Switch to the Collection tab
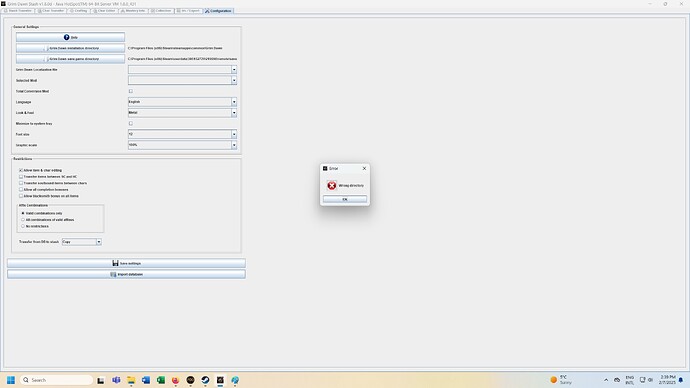This screenshot has width=690, height=388. point(161,11)
